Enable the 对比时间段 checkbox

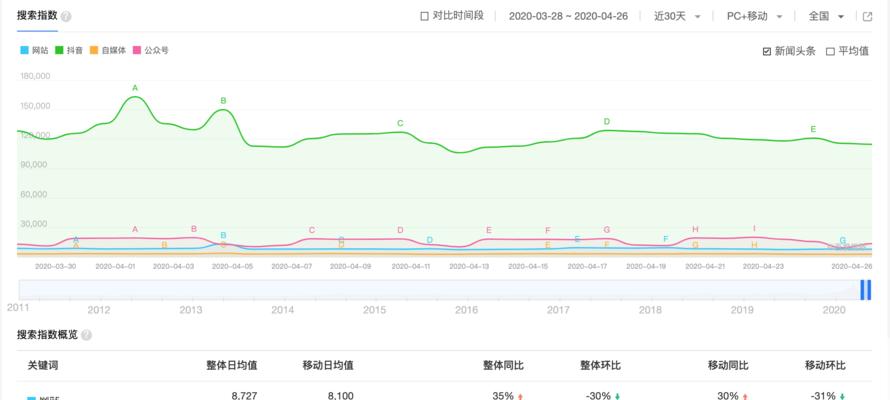coord(424,16)
